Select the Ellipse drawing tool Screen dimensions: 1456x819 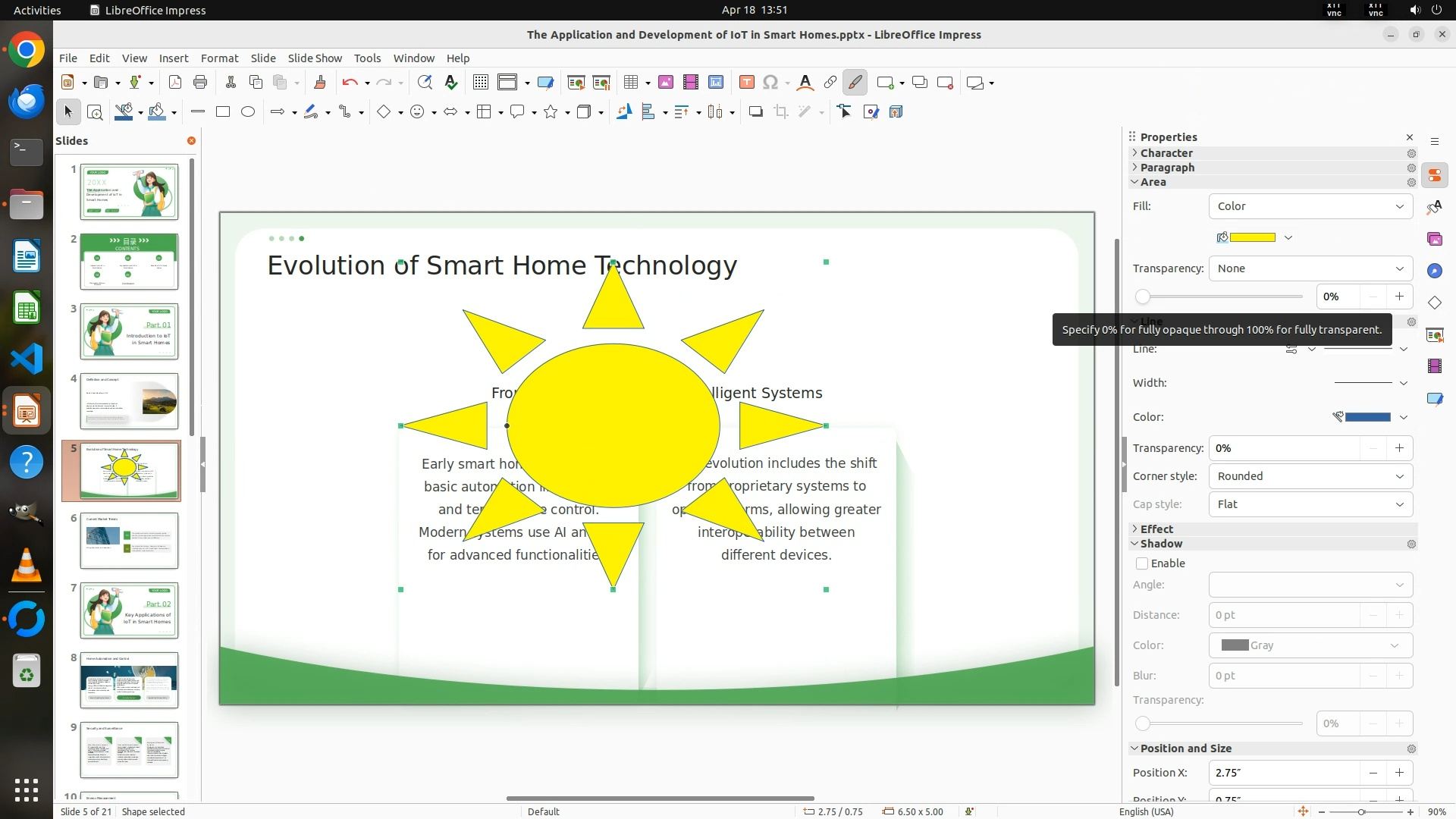(x=248, y=112)
